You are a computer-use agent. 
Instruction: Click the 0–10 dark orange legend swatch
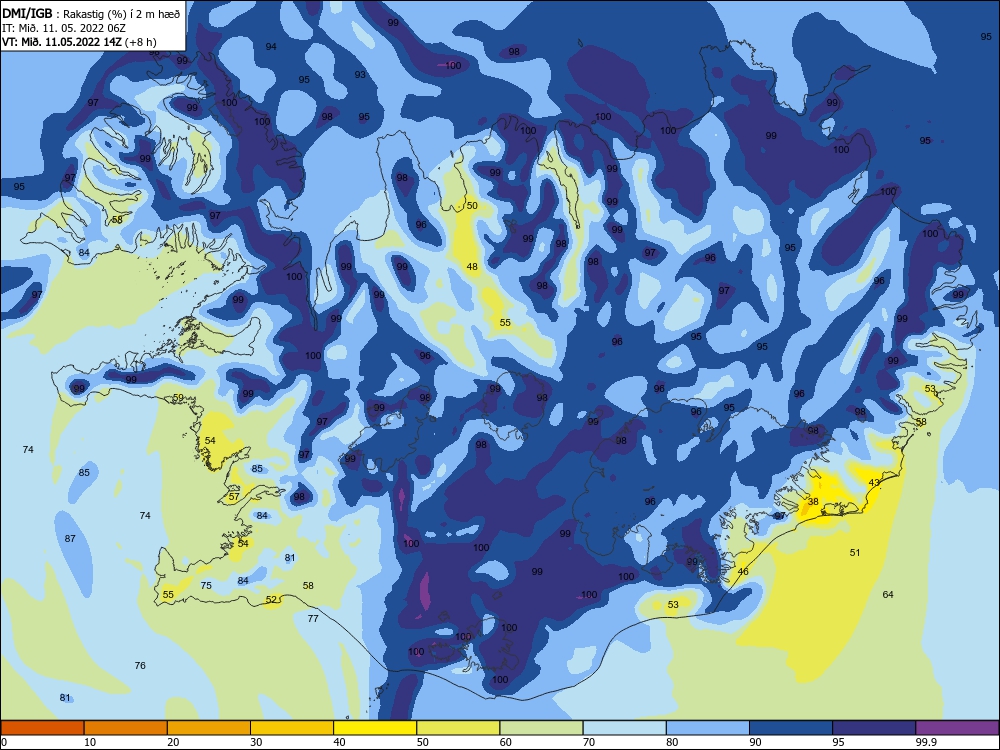tap(42, 728)
